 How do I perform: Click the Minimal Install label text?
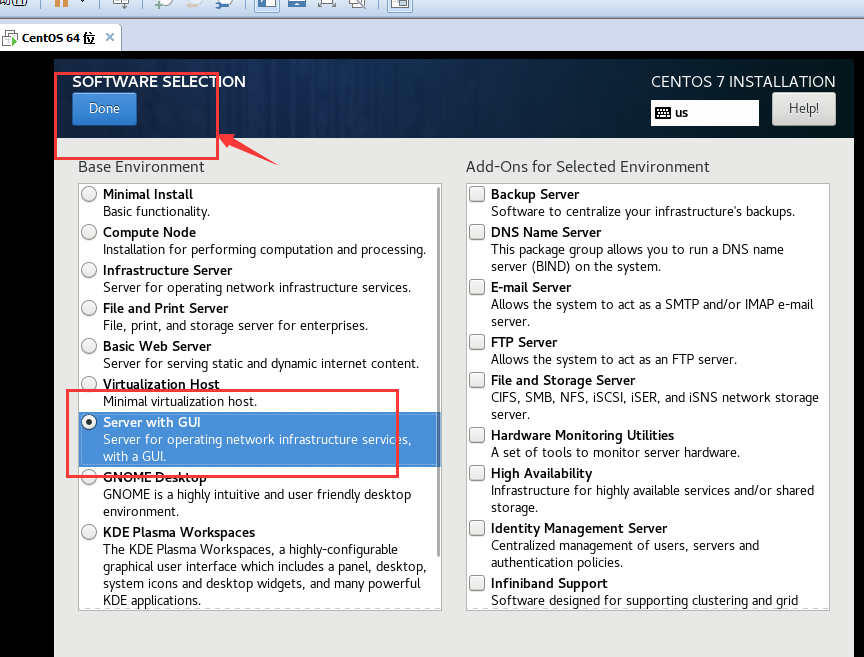click(x=148, y=195)
